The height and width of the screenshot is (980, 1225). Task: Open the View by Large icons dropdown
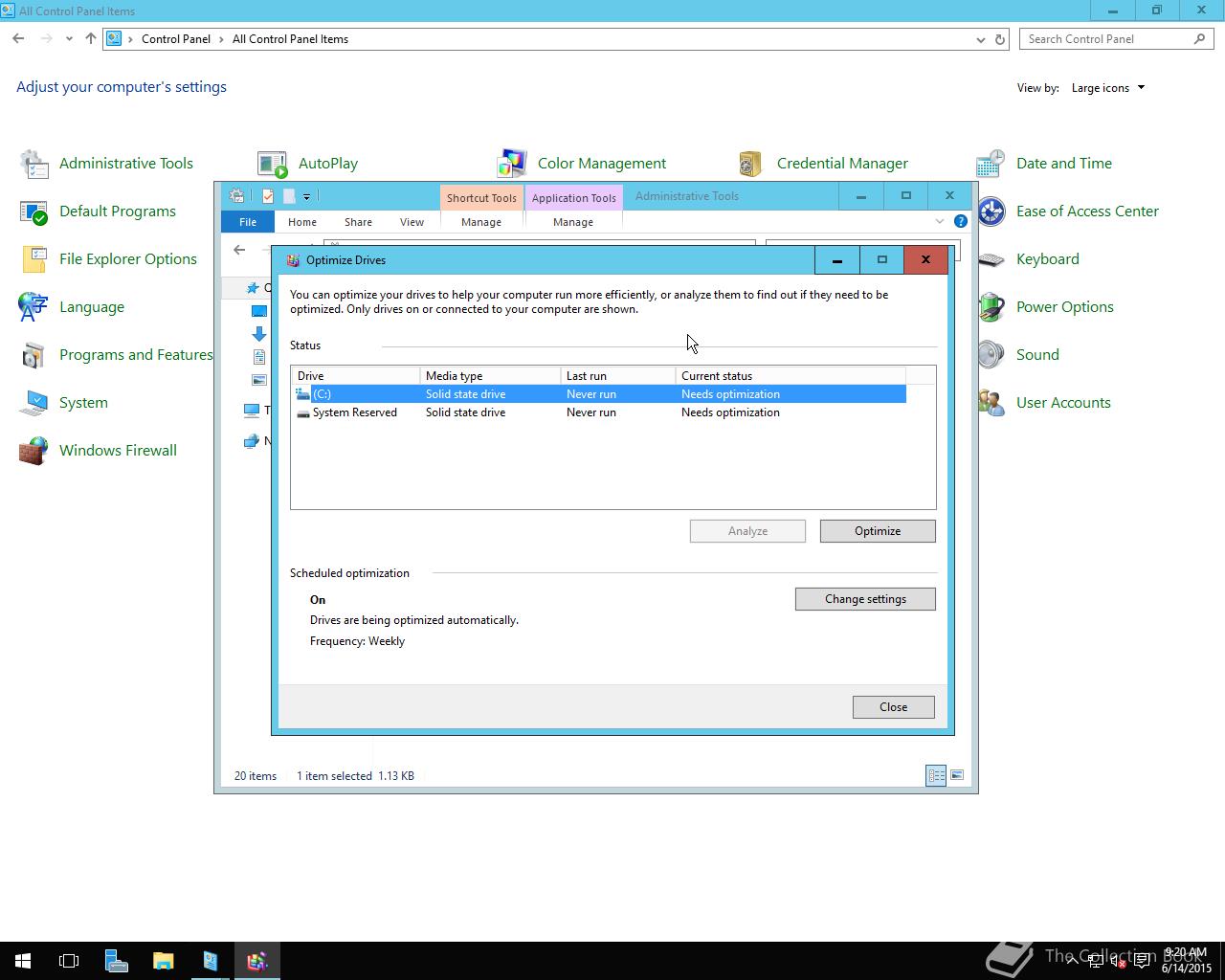pos(1108,88)
